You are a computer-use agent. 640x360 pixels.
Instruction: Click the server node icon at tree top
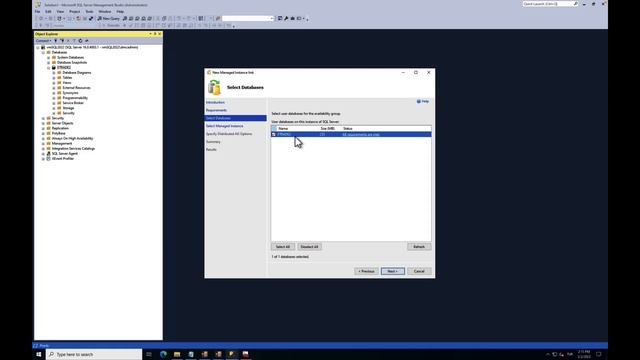pos(43,47)
